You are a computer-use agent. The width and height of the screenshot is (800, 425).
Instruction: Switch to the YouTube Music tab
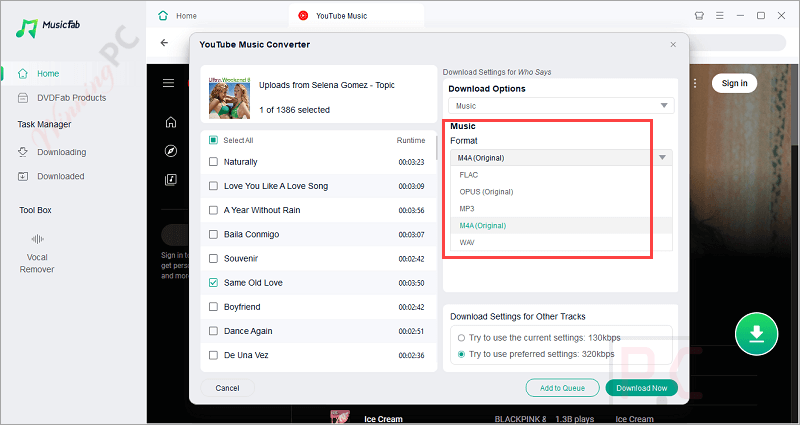(355, 16)
